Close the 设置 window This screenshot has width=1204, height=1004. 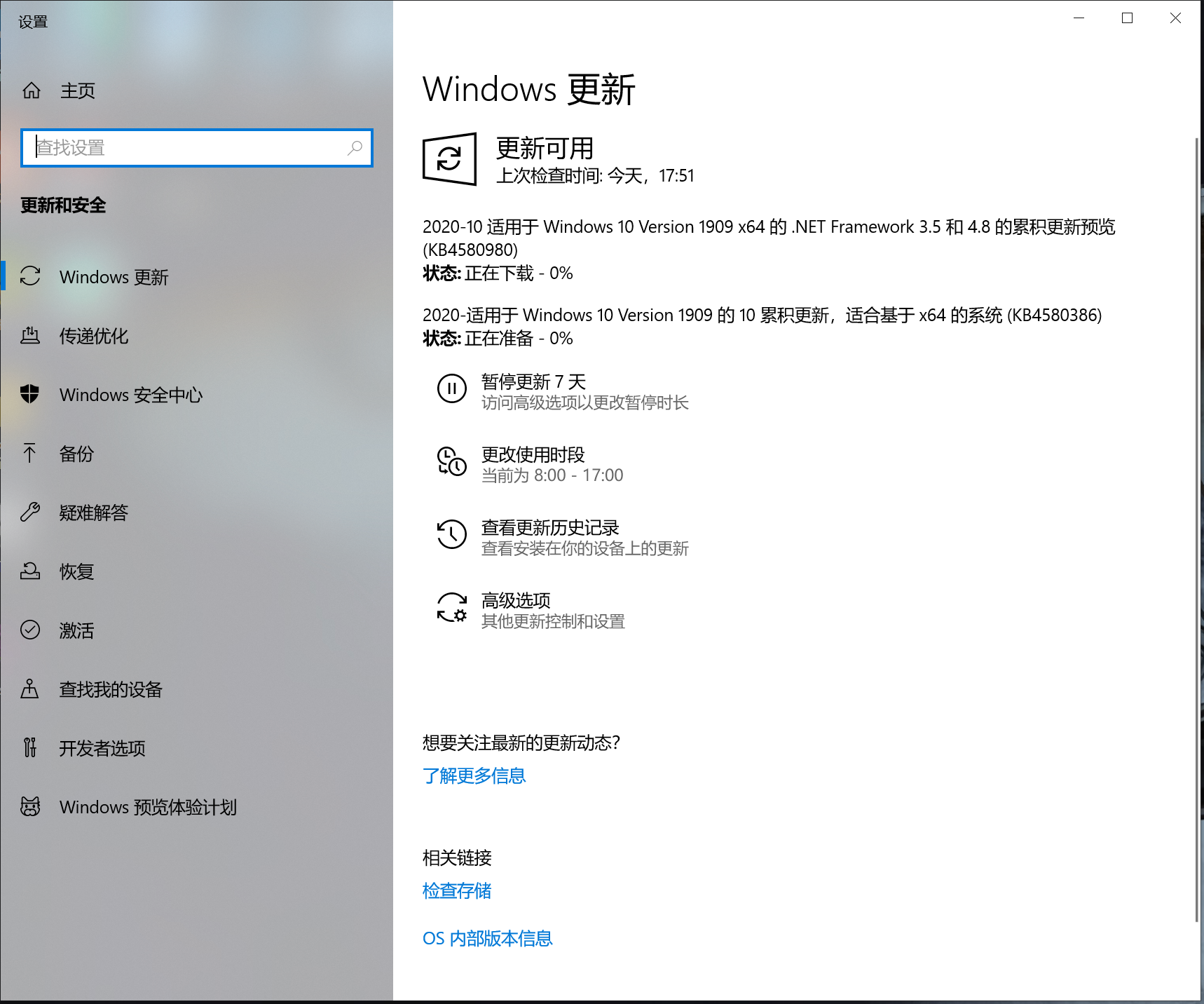[1175, 18]
